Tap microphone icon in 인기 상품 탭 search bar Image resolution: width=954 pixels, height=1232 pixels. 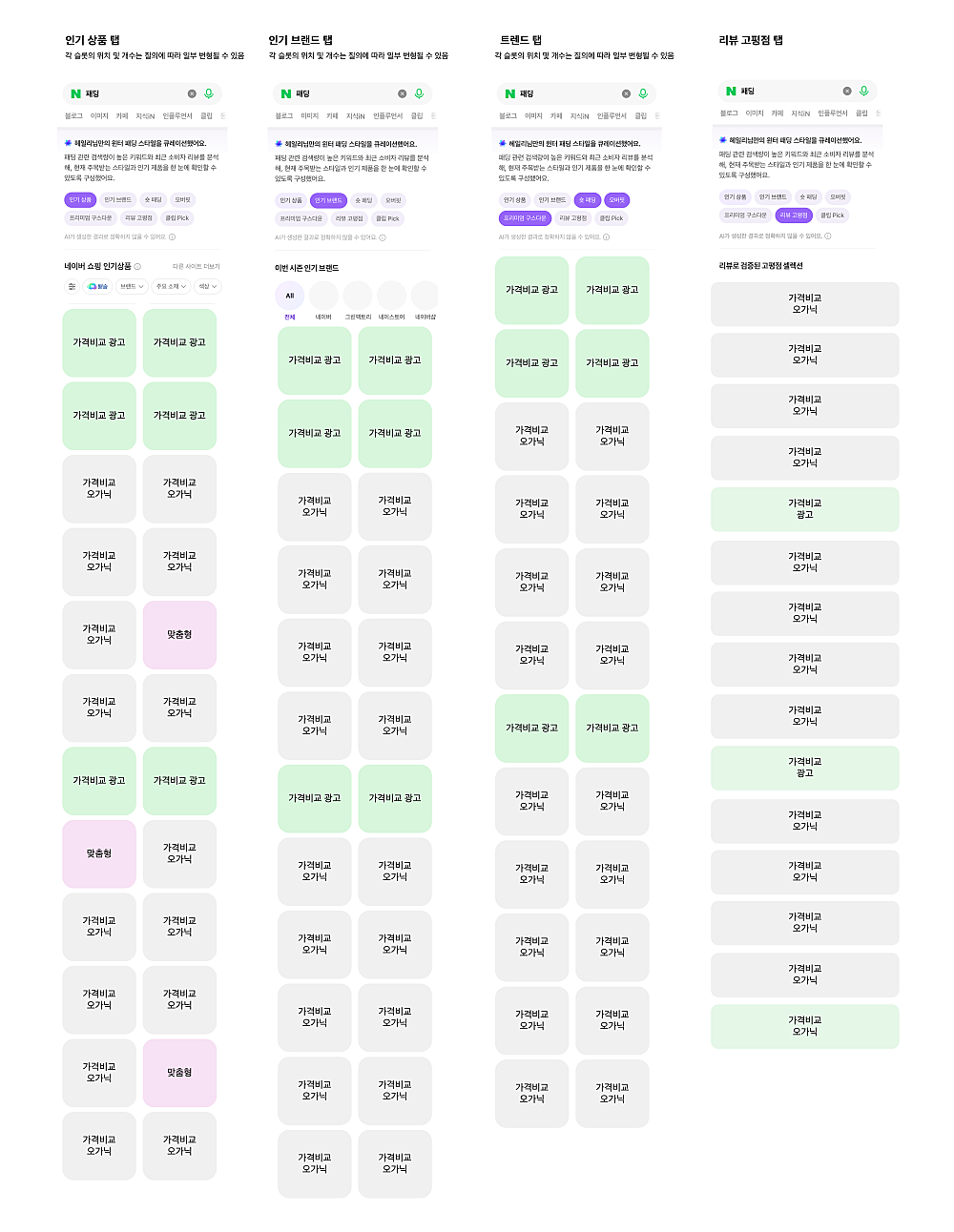click(209, 93)
